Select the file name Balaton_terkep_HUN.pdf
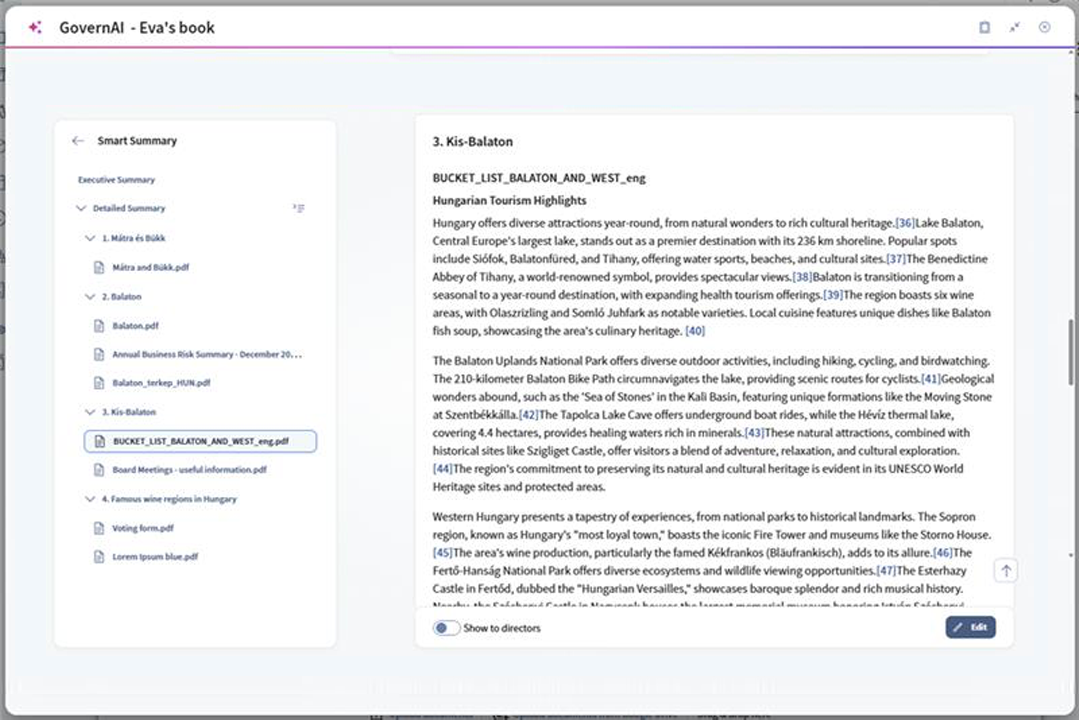Screen dimensions: 1080x720 (161, 382)
